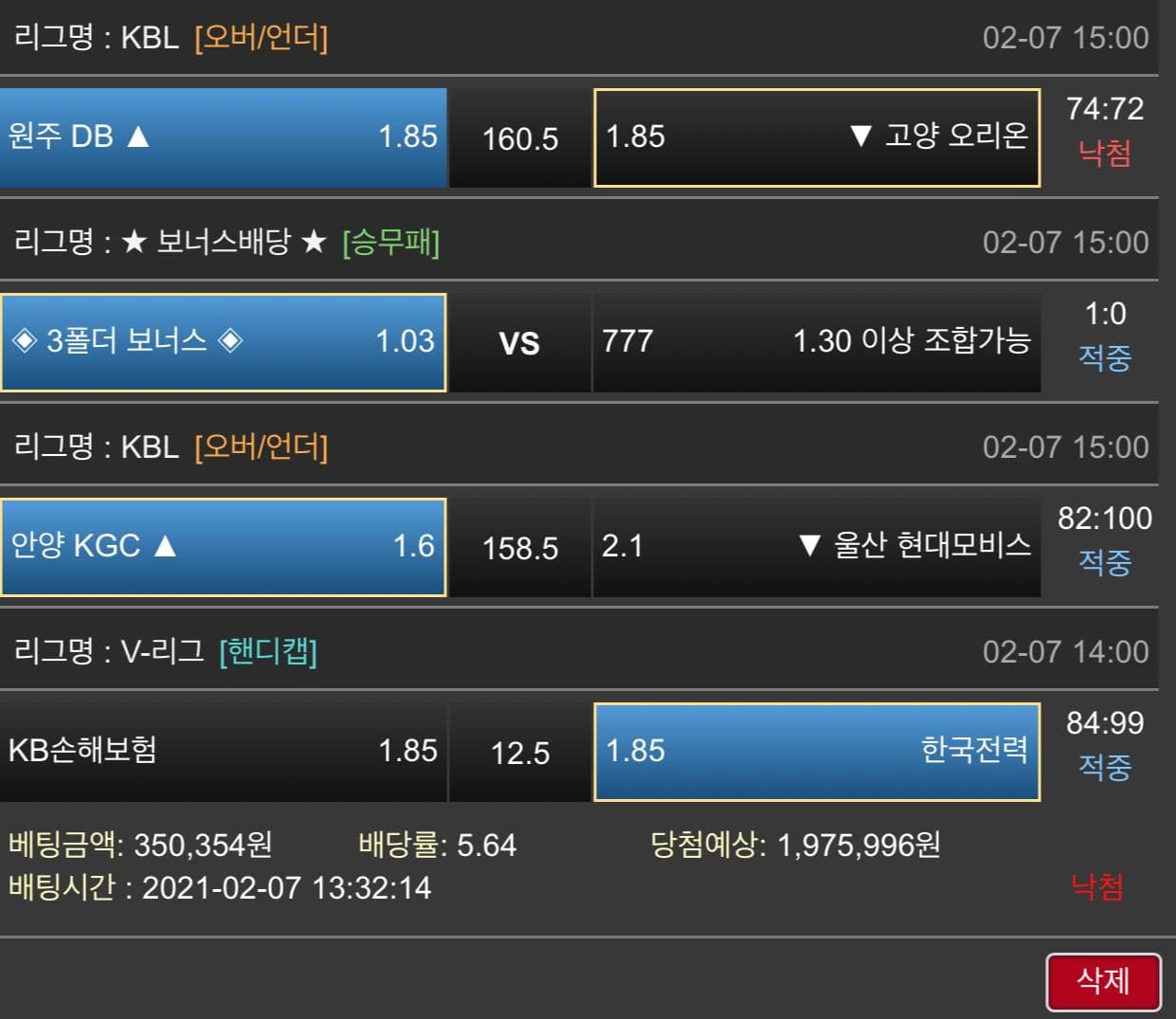The width and height of the screenshot is (1176, 1019).
Task: Select the 울산 현대모비스 under bet cell
Action: 817,547
